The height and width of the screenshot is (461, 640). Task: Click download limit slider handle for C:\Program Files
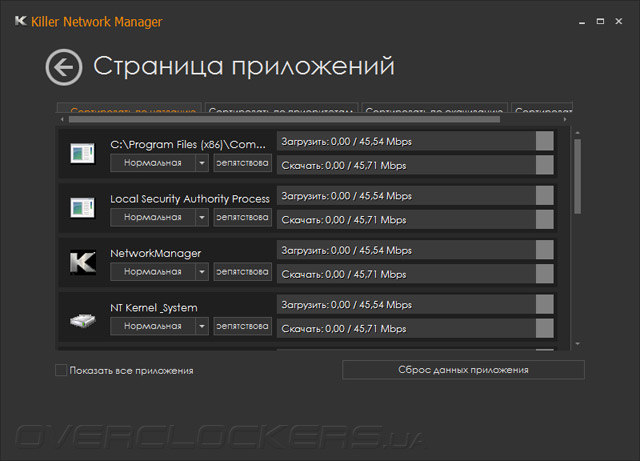point(544,165)
